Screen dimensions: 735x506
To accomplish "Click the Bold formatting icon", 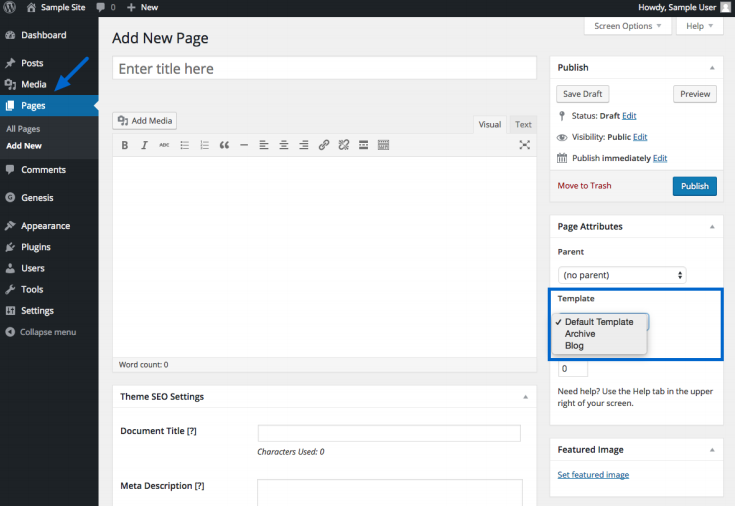I will click(125, 145).
